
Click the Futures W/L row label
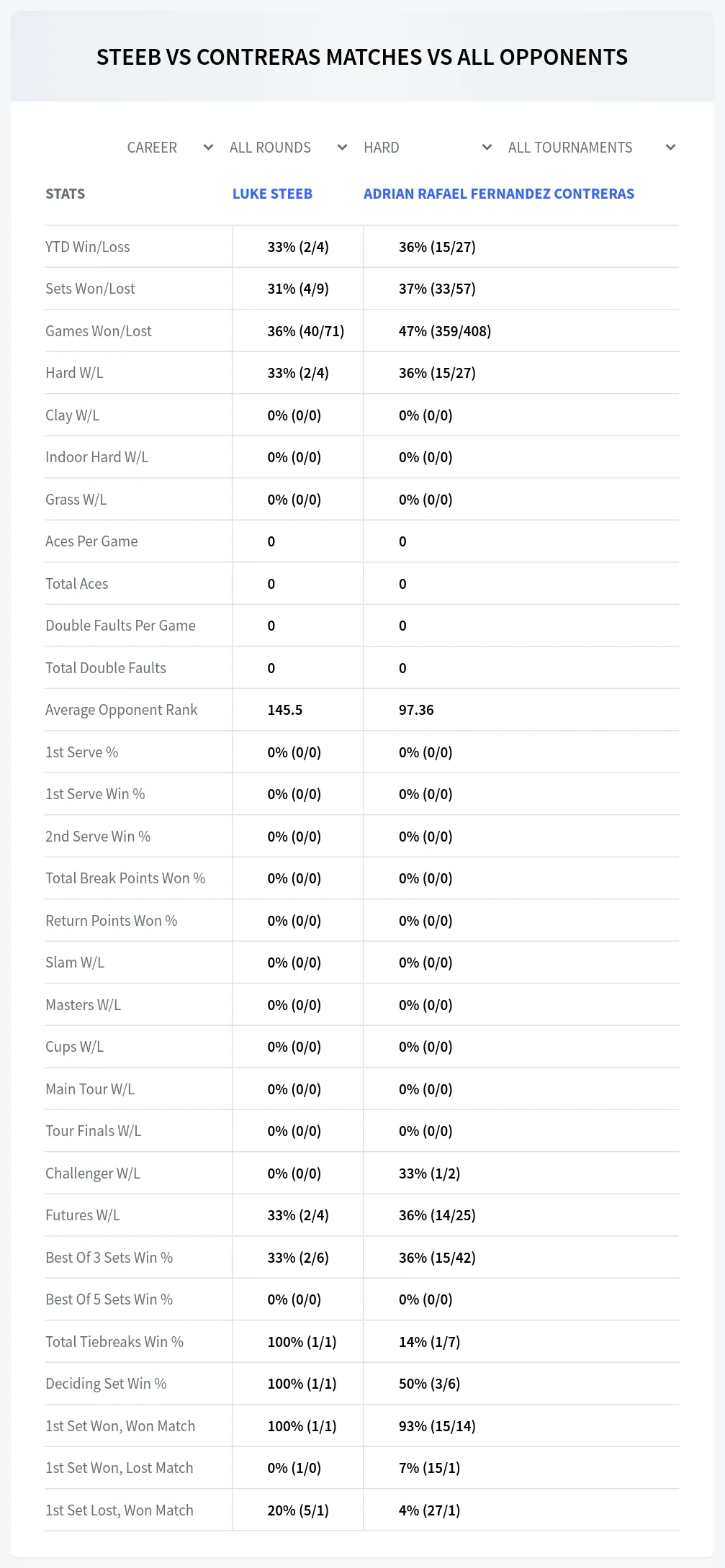tap(83, 1215)
